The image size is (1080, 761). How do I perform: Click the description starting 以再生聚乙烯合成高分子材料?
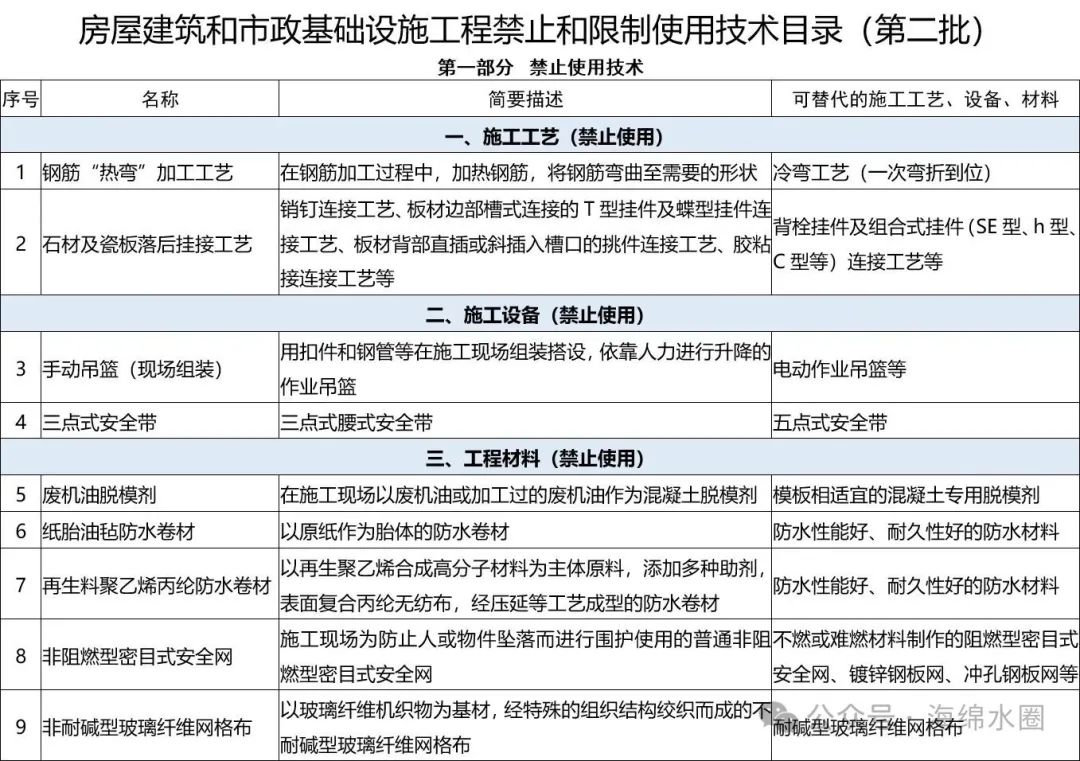coord(525,585)
